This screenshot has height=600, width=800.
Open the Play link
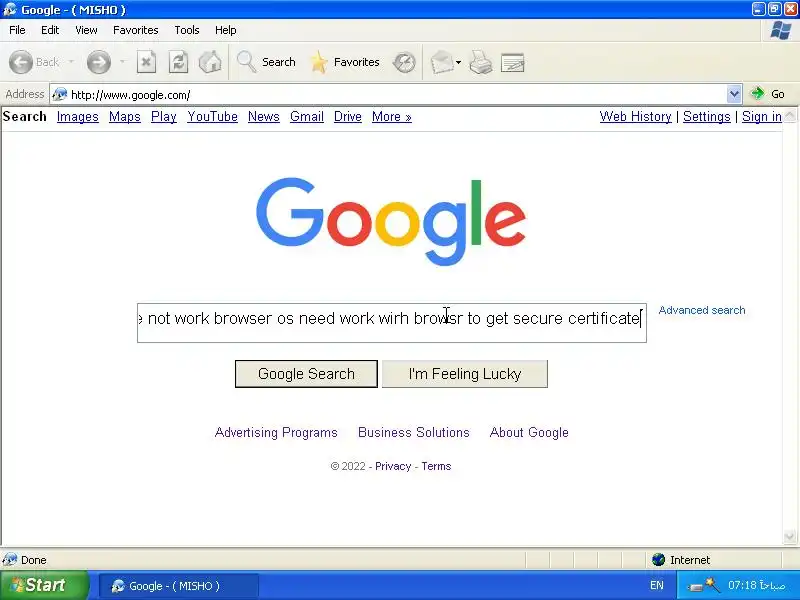point(164,117)
